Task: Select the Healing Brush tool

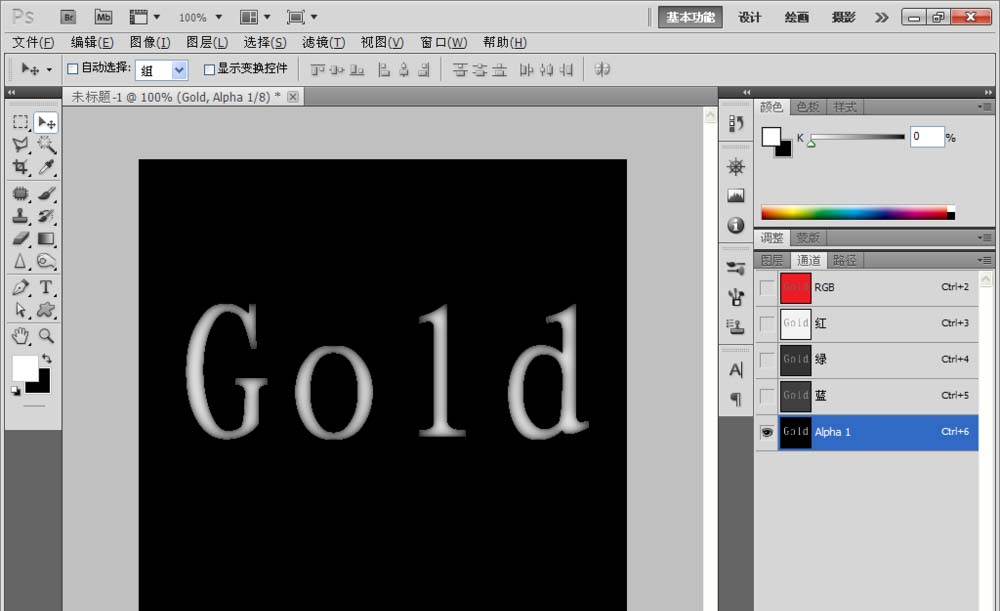Action: click(x=21, y=193)
